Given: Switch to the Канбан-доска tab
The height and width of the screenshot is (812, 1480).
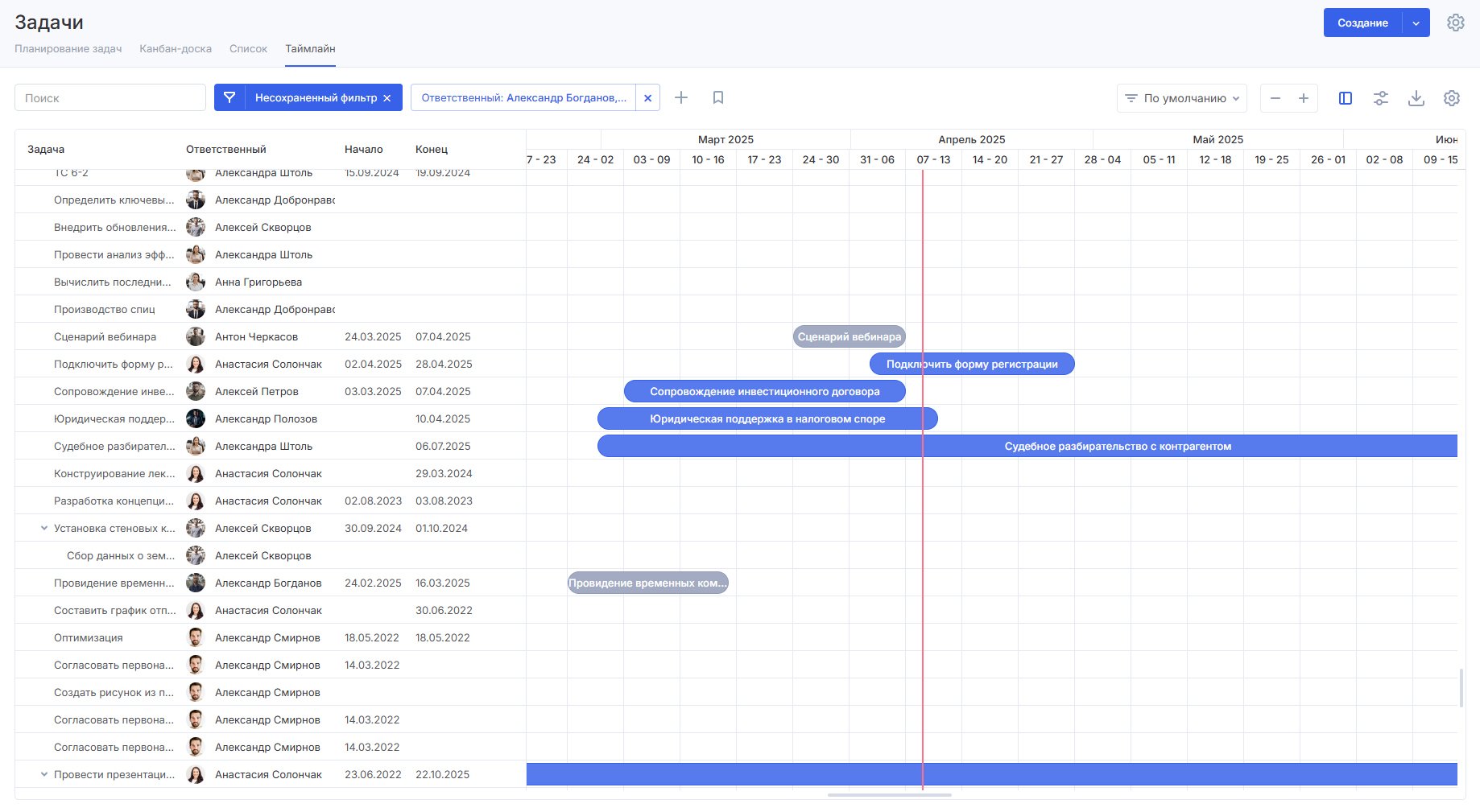Looking at the screenshot, I should tap(176, 49).
